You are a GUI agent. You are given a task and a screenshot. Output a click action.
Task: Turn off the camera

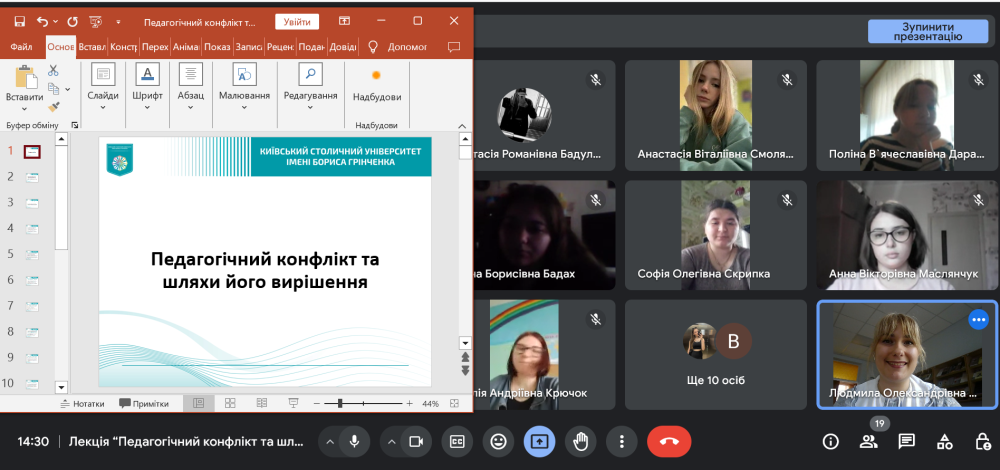(x=417, y=441)
